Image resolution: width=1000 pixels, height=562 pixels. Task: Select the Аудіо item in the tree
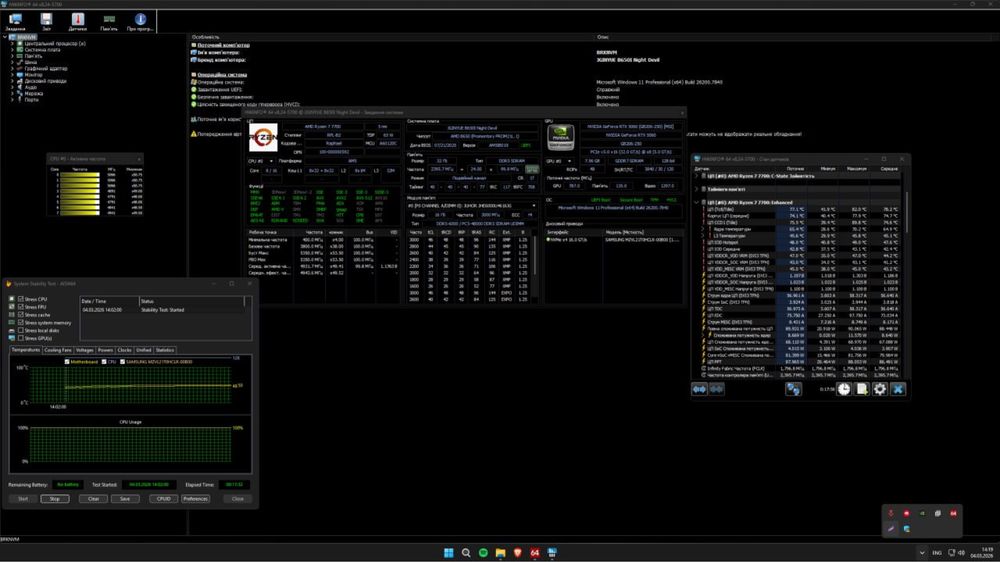tap(30, 87)
